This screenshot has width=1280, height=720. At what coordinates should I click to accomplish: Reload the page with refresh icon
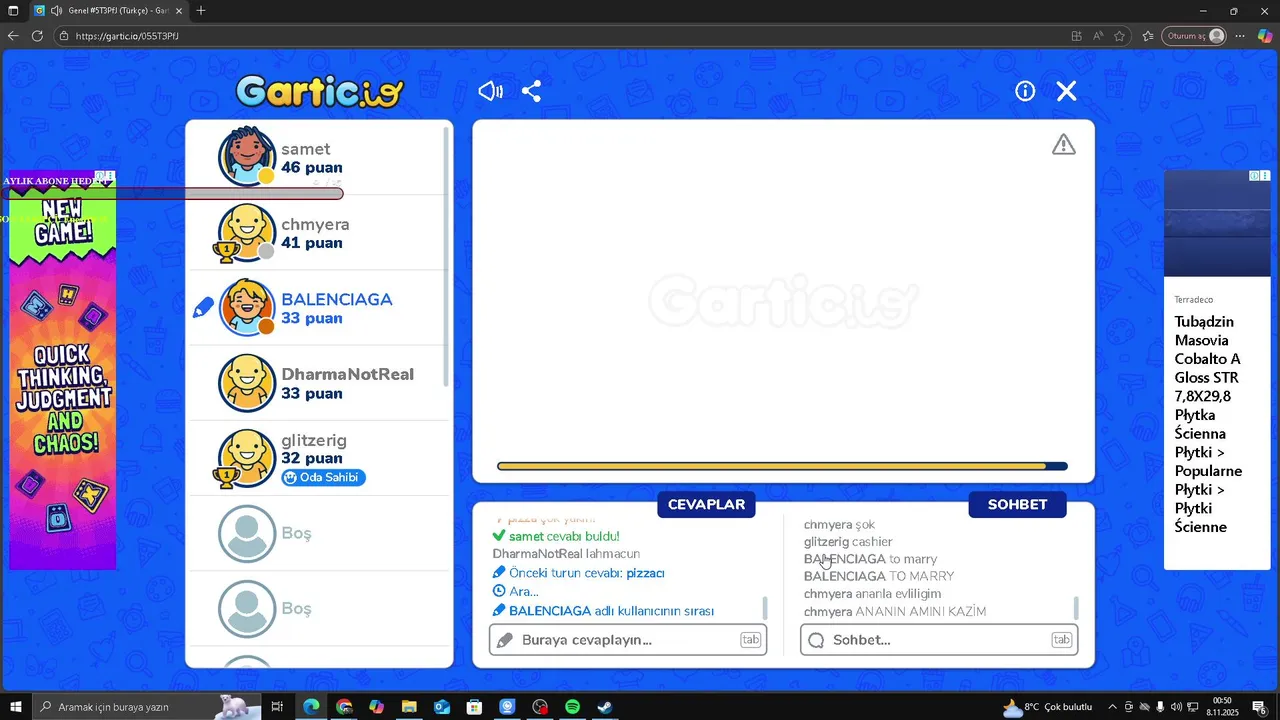[37, 36]
